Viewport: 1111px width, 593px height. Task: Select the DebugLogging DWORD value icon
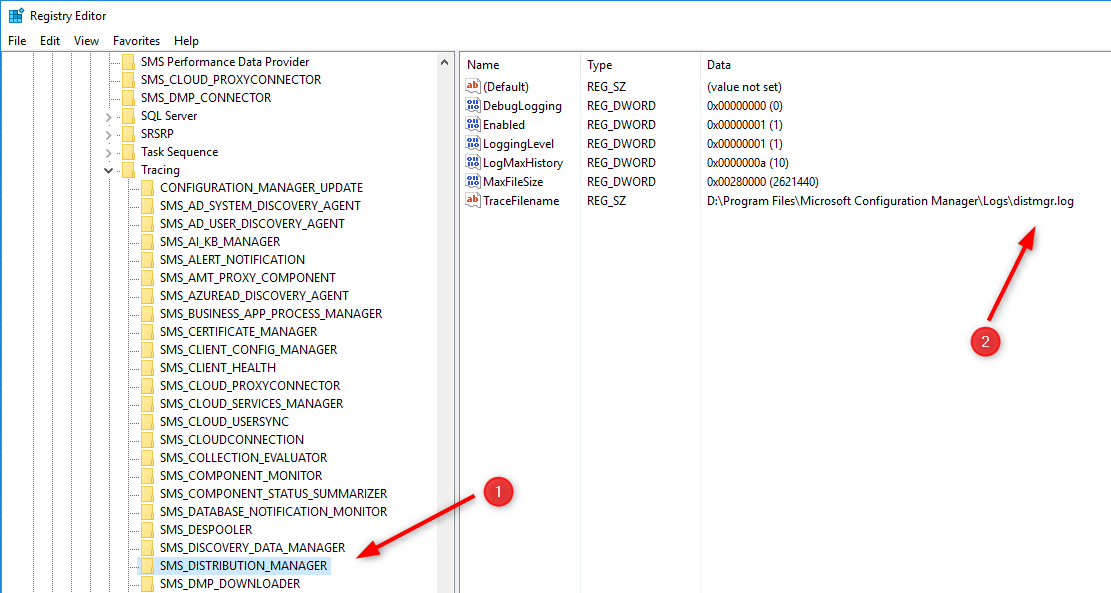tap(473, 106)
